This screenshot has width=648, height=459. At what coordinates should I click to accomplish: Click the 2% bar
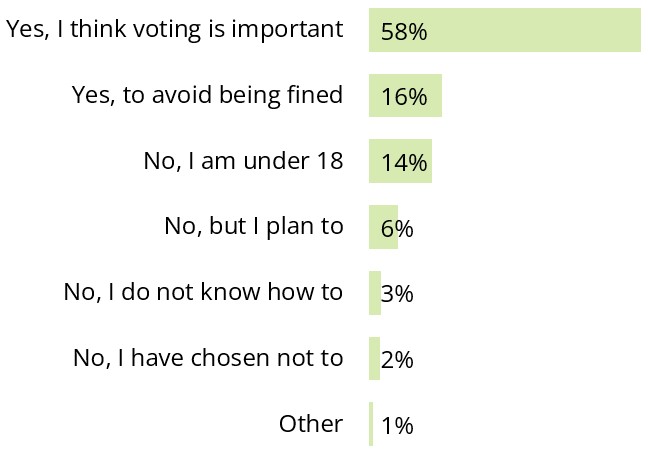[374, 358]
